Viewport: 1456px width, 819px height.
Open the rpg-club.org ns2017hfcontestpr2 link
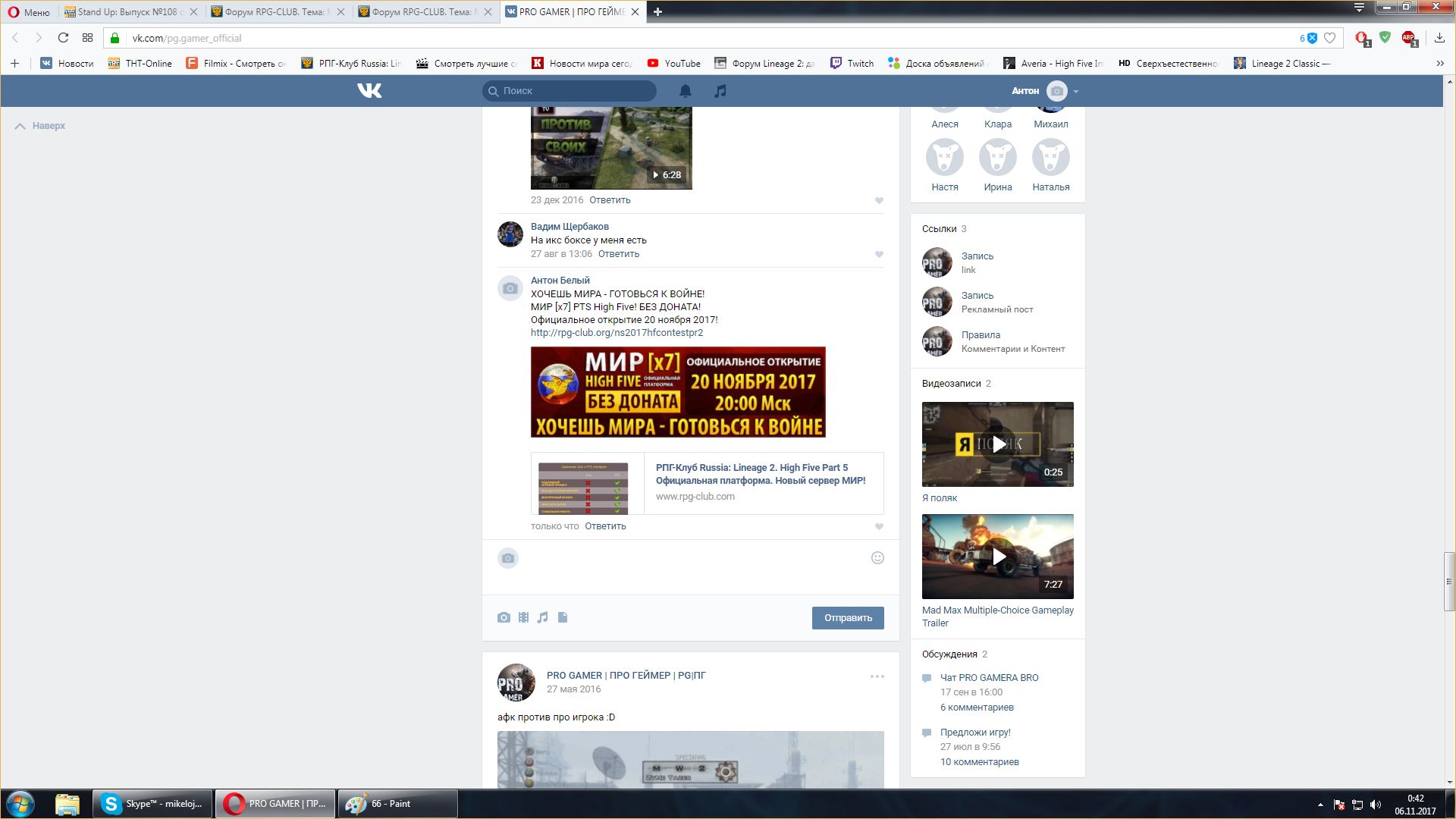[617, 332]
